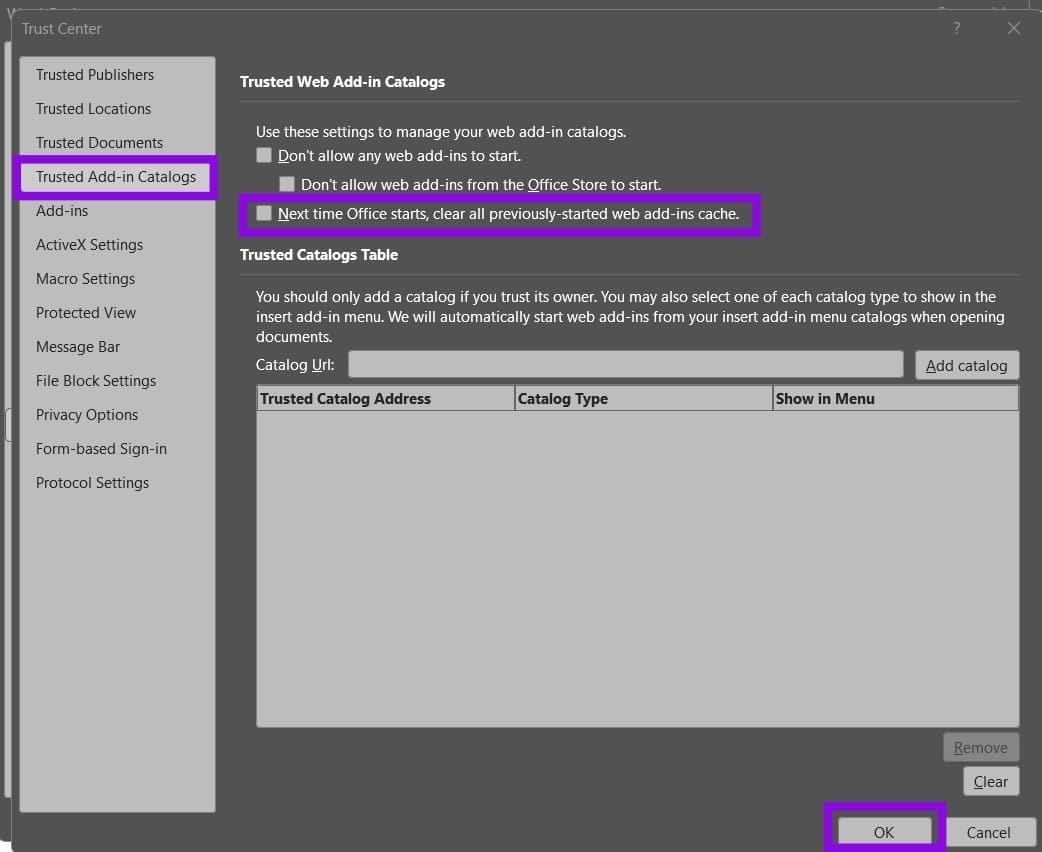Go to Macro Settings
The image size is (1042, 852).
[x=86, y=278]
